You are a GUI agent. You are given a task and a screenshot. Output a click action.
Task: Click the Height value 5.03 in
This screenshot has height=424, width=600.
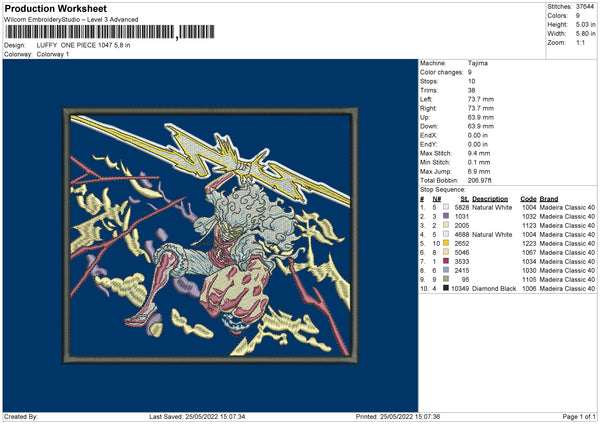click(586, 24)
